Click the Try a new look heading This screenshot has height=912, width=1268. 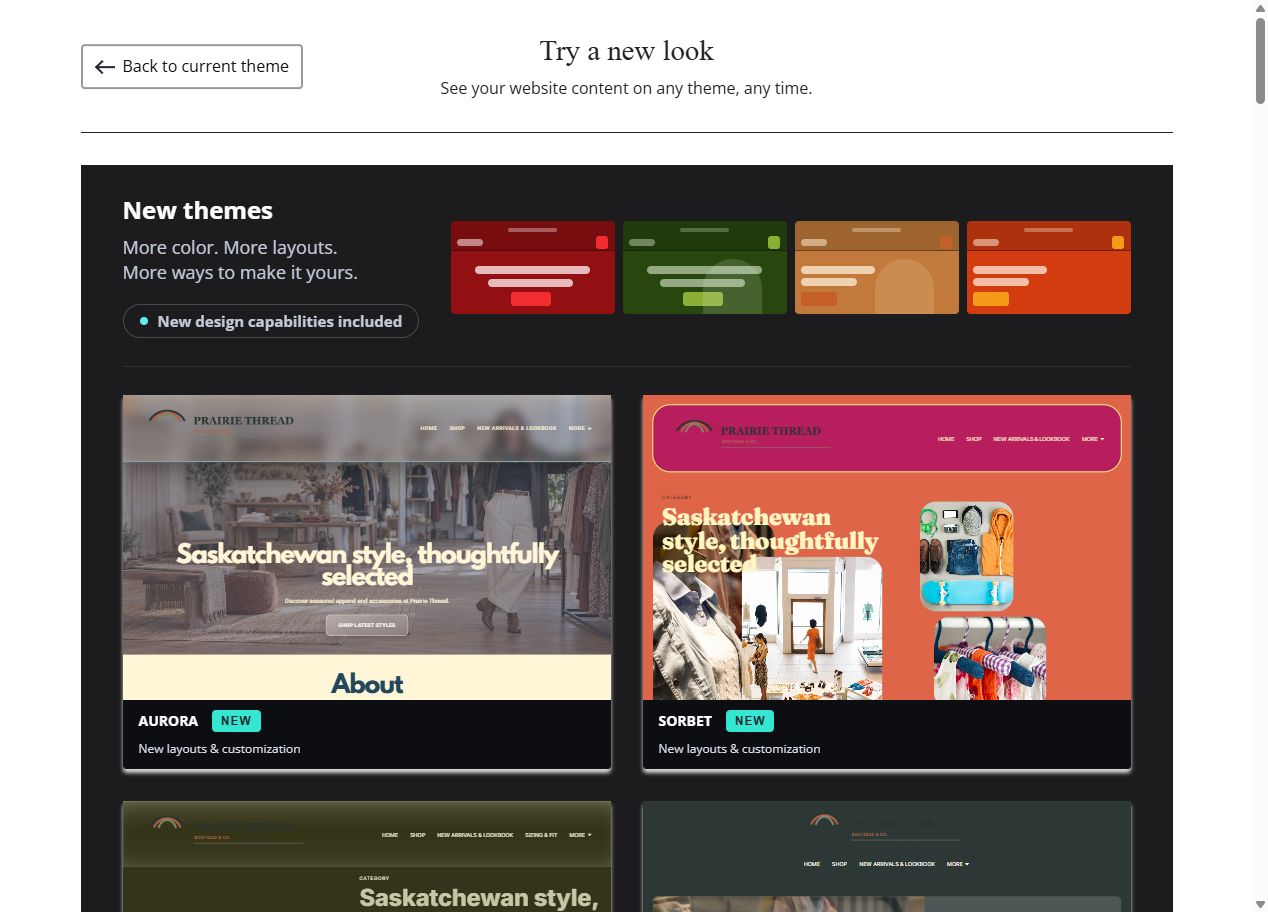tap(627, 51)
